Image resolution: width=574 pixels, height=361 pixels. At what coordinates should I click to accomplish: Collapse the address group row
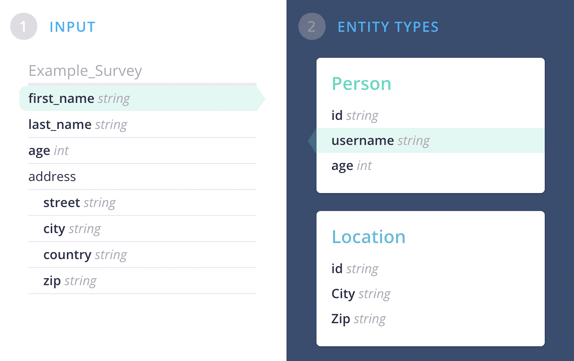tap(142, 176)
